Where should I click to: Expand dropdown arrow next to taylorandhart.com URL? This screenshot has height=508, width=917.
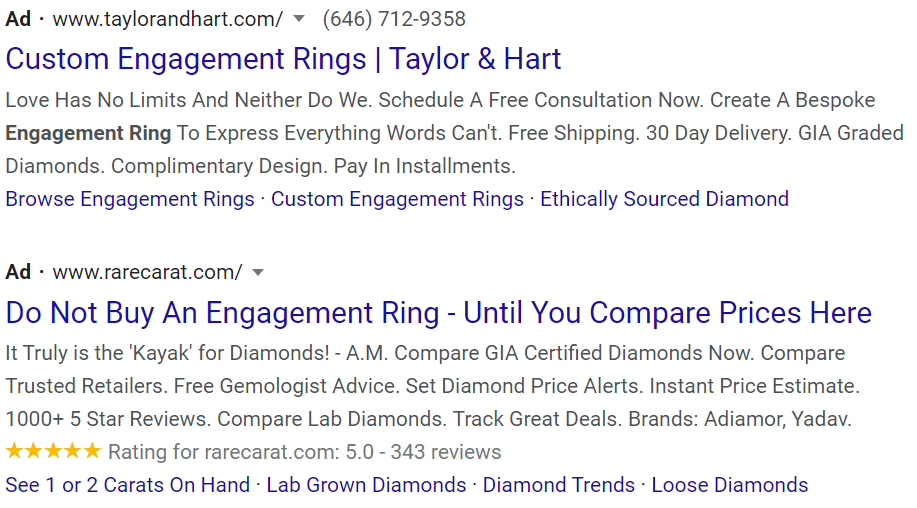298,19
